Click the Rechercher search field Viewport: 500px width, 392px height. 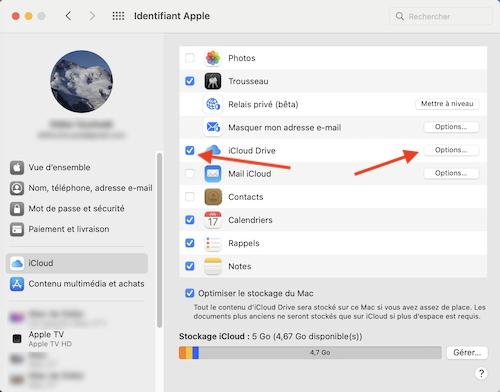[441, 16]
